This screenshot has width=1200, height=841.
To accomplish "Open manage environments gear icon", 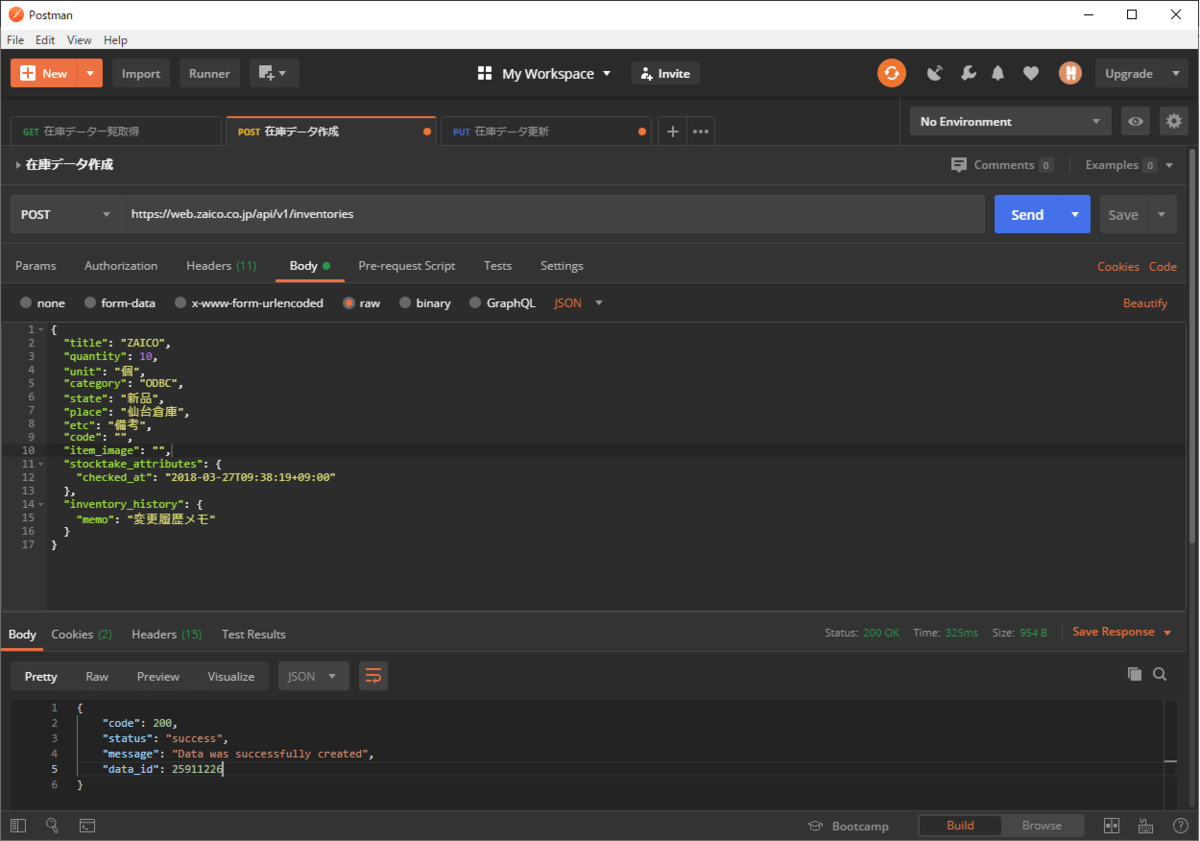I will (1174, 121).
